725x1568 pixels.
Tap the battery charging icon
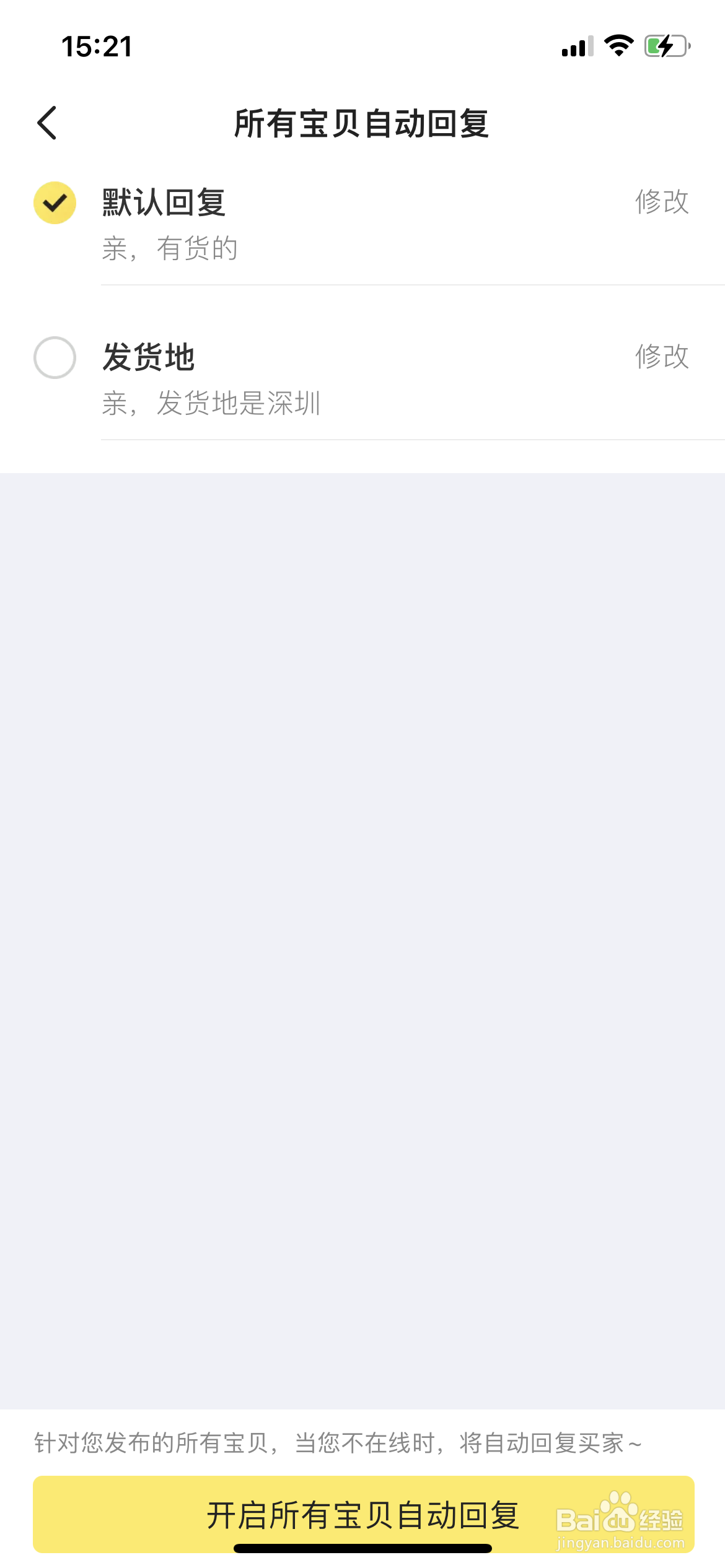667,46
